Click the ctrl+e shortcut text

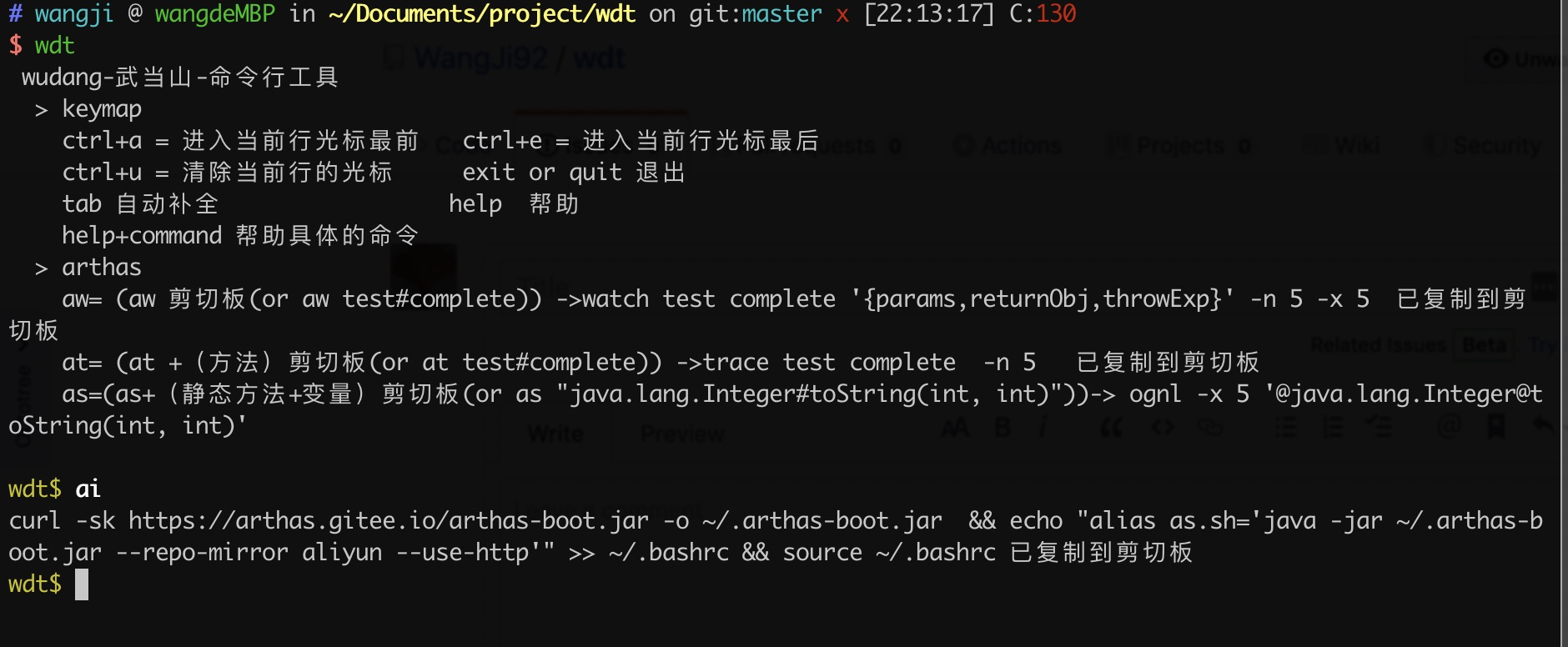(502, 141)
